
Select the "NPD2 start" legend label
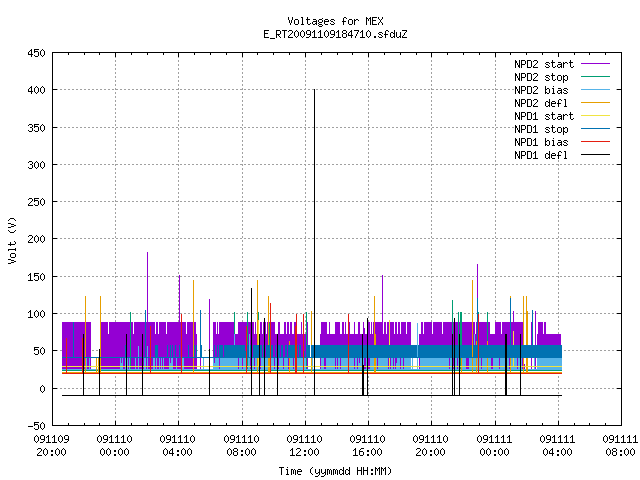tap(544, 64)
